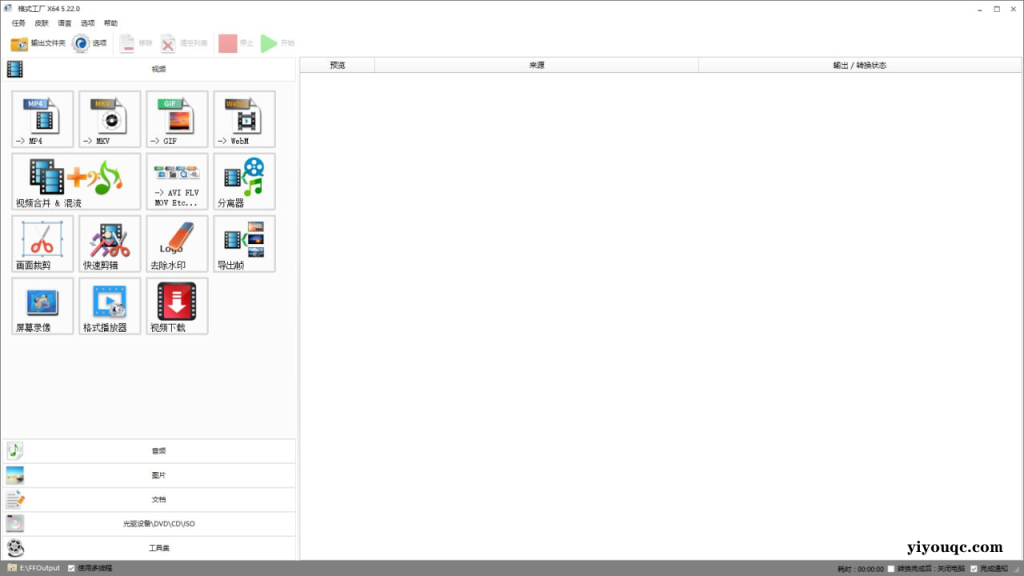Expand the Document (文档) category panel
Screen dimensions: 1024x576
pos(150,499)
